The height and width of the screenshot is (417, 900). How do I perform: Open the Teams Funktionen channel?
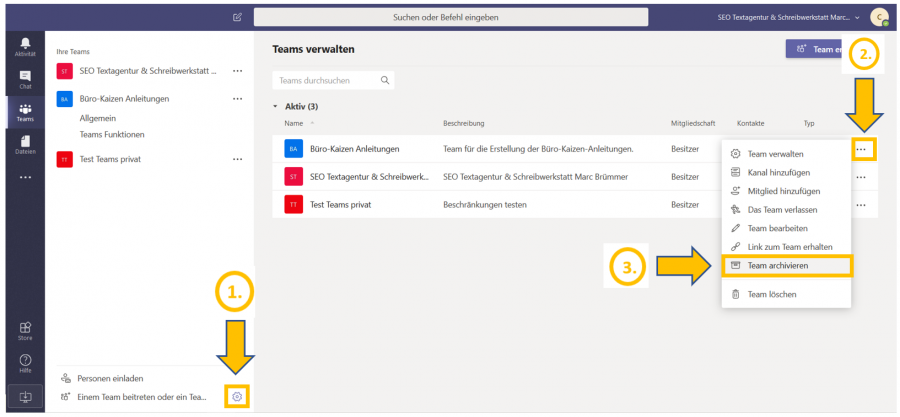[112, 135]
